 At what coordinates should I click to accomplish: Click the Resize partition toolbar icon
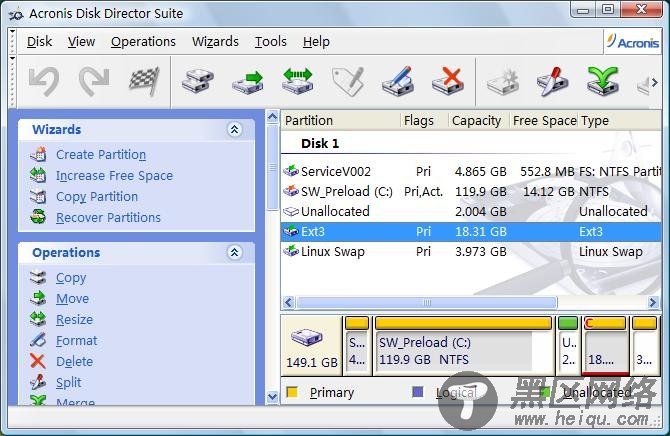298,81
